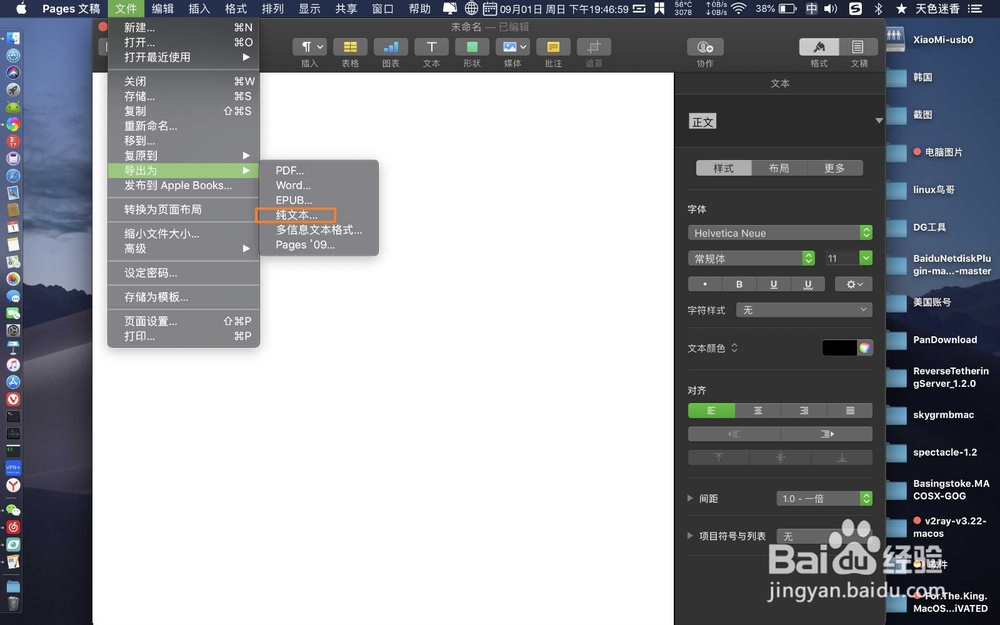Image resolution: width=1000 pixels, height=625 pixels.
Task: Open the 协作 collaboration panel
Action: (705, 46)
